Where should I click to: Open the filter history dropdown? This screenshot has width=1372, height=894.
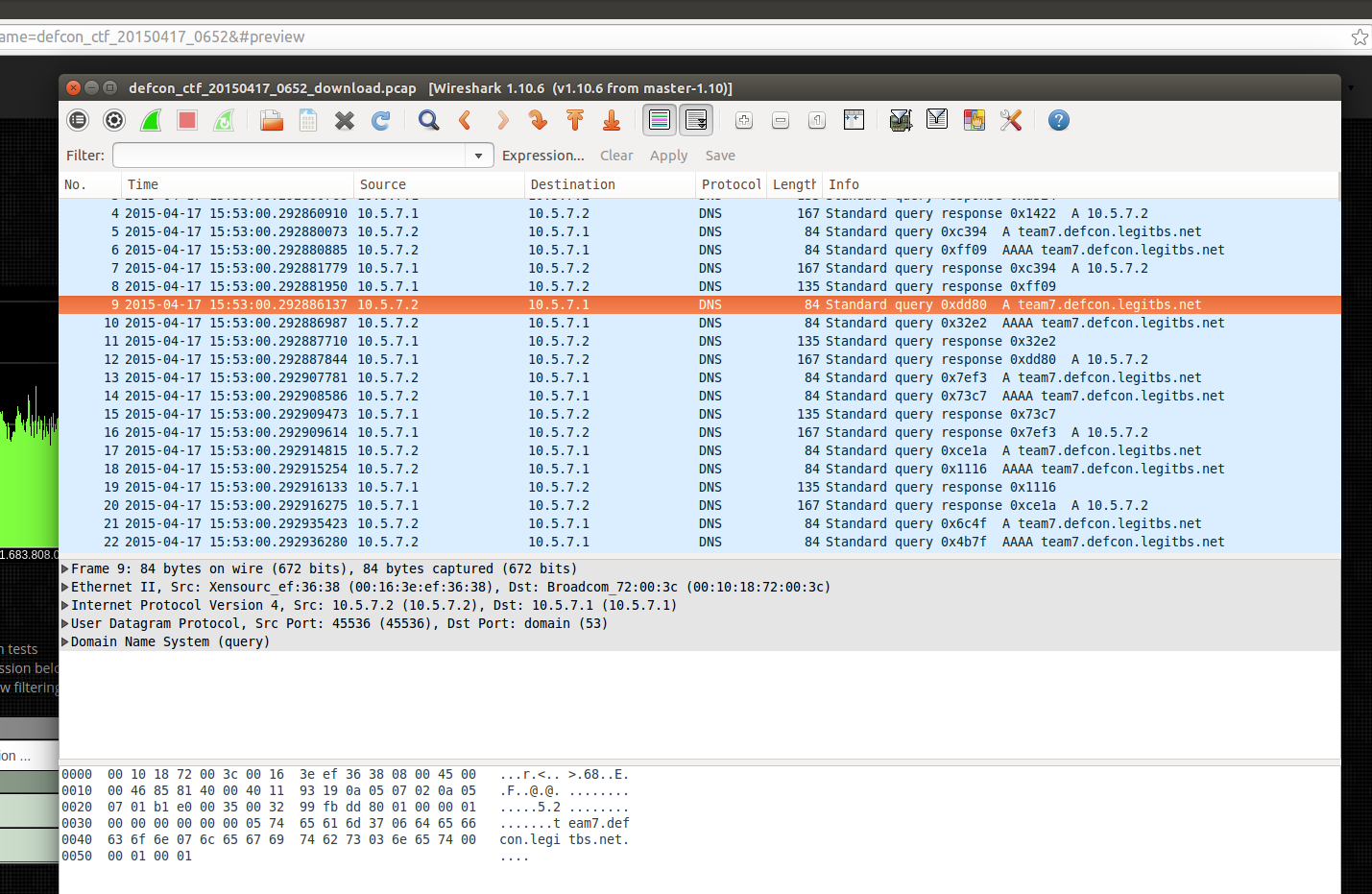(478, 155)
